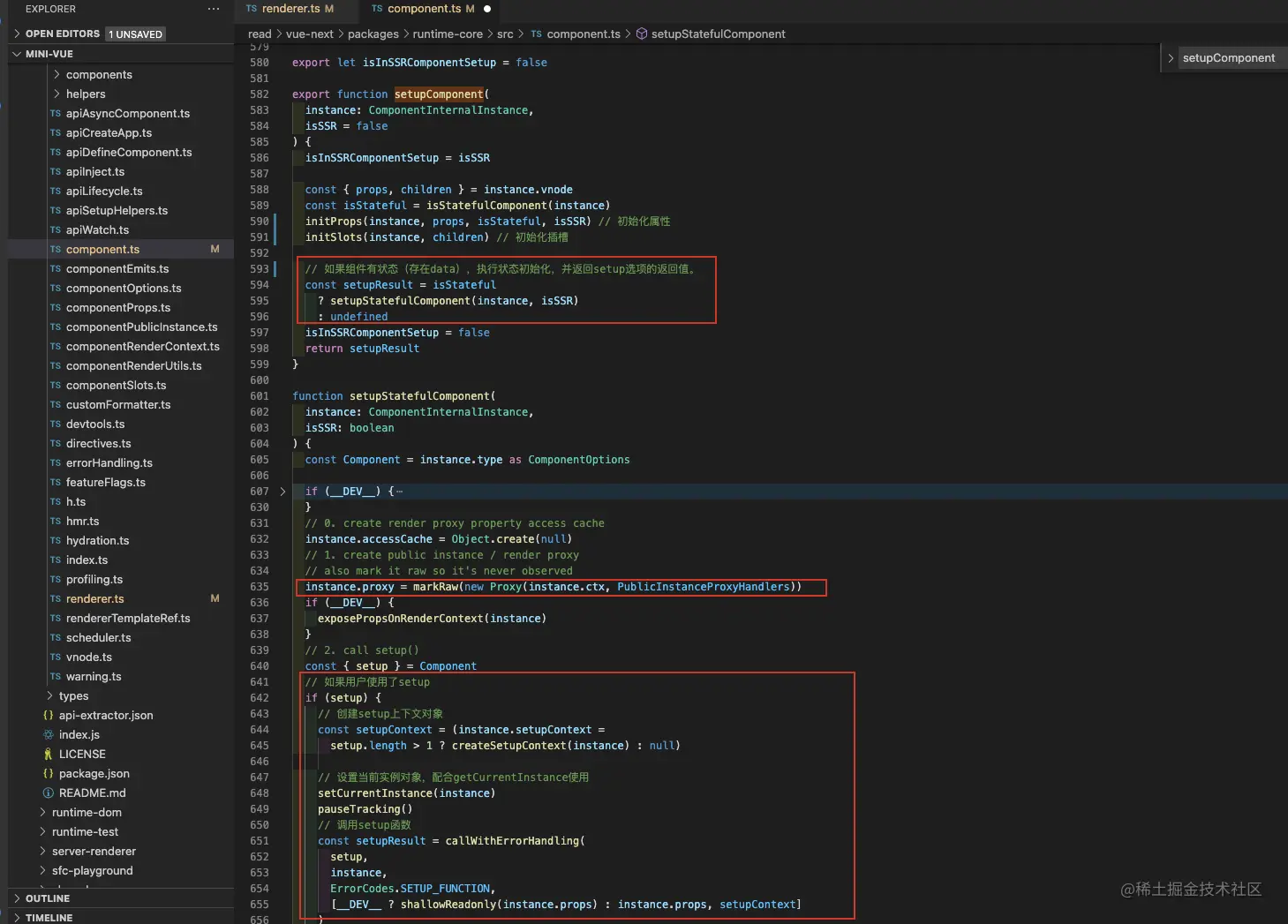Image resolution: width=1288 pixels, height=924 pixels.
Task: Select component.ts in the file tree
Action: coord(103,250)
